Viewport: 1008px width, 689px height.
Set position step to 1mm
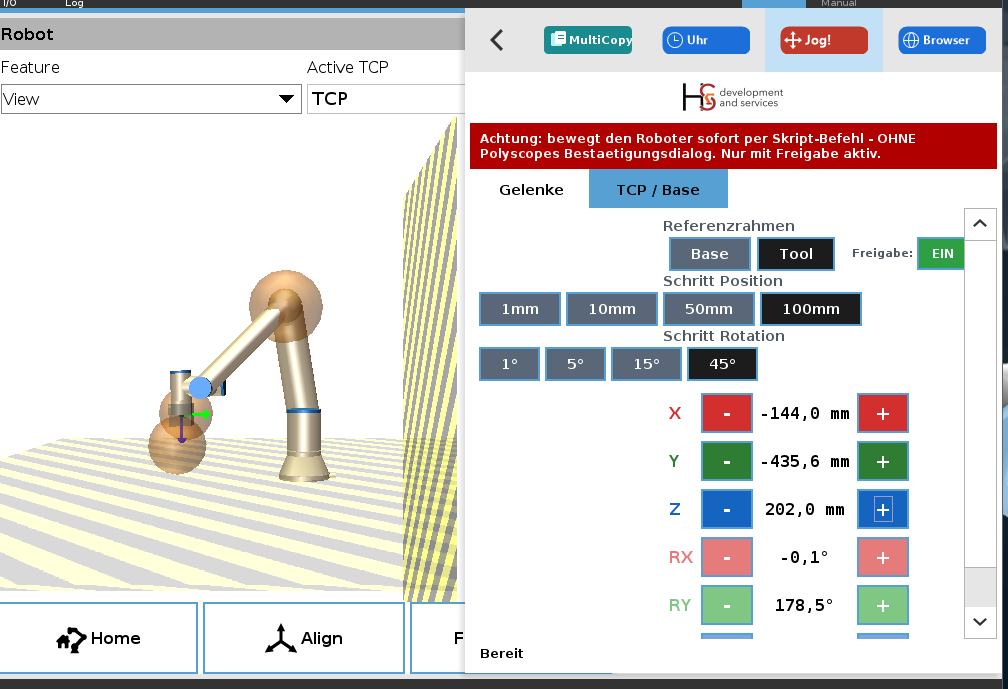tap(520, 309)
